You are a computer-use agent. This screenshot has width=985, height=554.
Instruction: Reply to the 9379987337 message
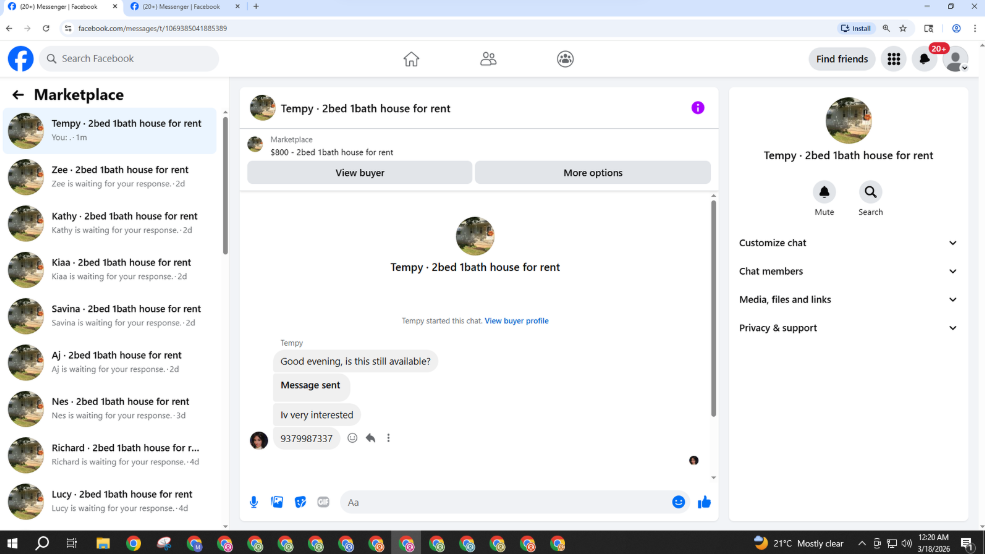[x=371, y=438]
